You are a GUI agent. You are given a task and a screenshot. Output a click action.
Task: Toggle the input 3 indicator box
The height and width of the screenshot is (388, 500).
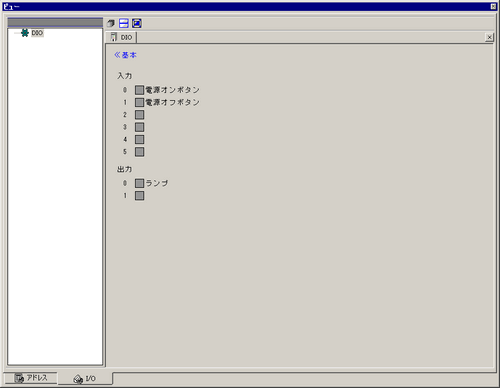(x=139, y=127)
